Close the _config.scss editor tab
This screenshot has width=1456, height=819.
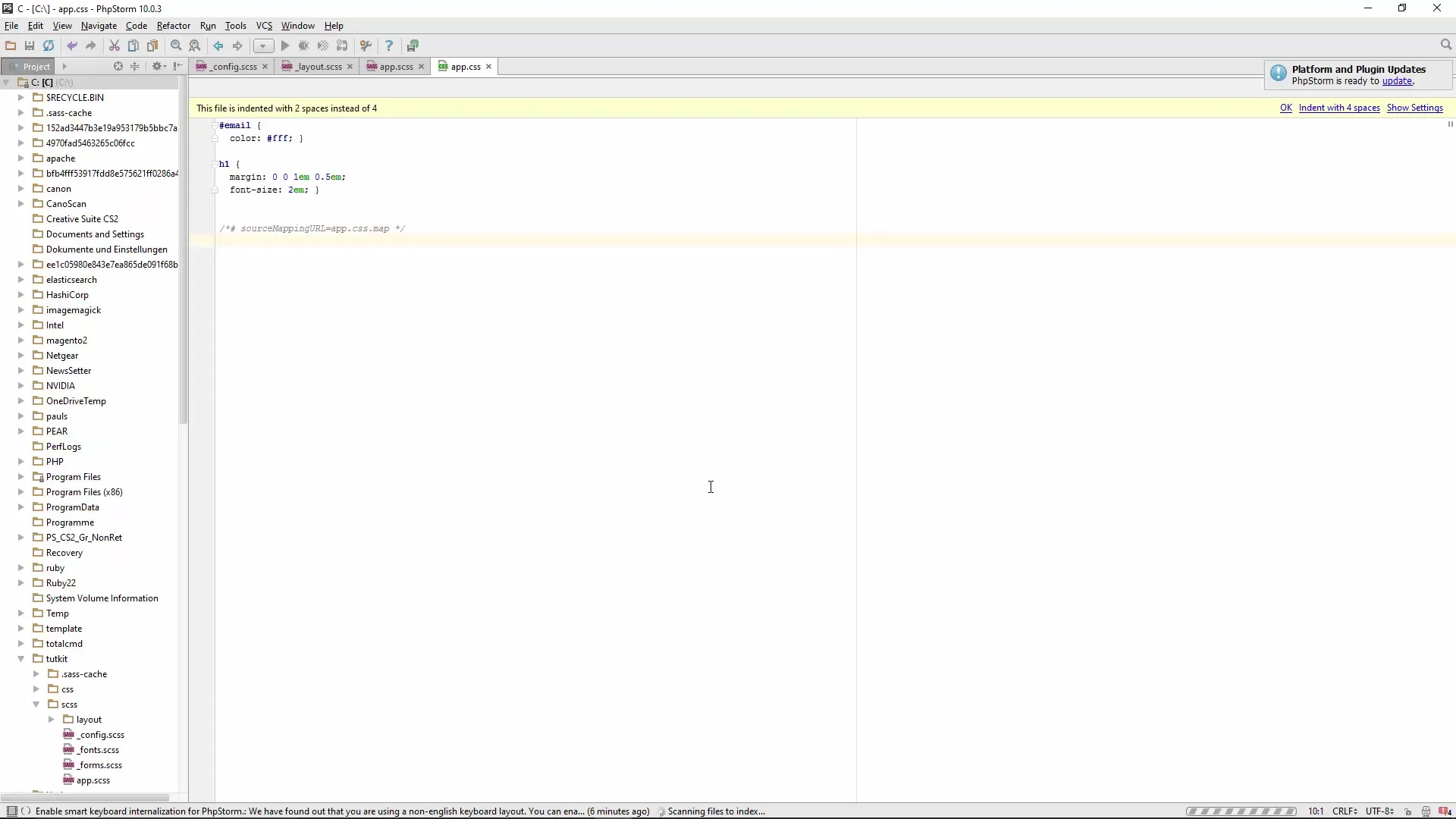click(265, 67)
